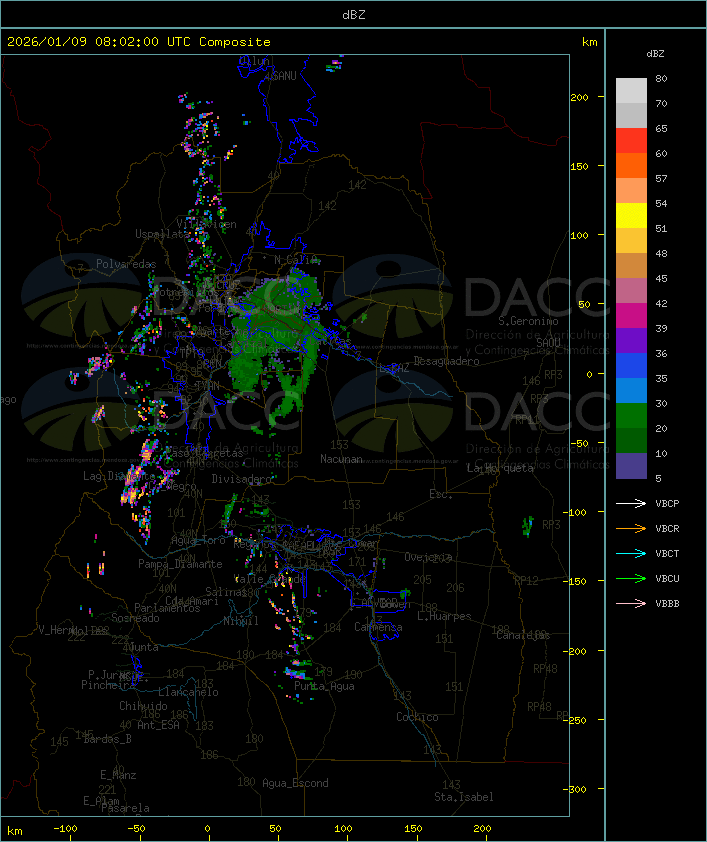Select the yellow 51 dBZ legend color
The image size is (707, 842).
(x=631, y=216)
